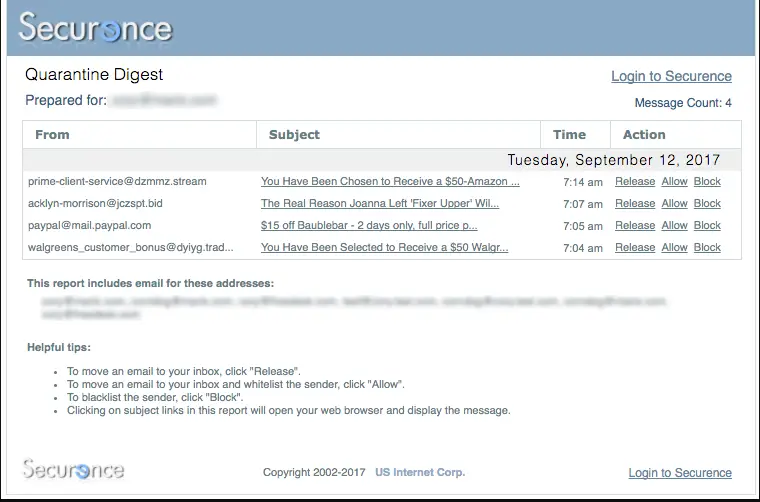This screenshot has height=502, width=760.
Task: Block sender paypal@mail.paypal.com
Action: coord(707,225)
